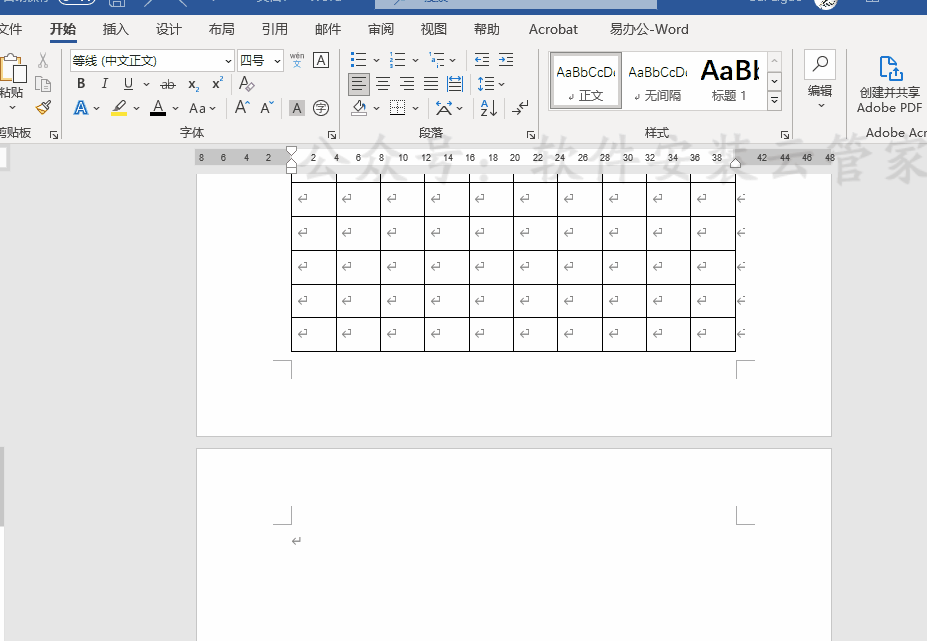Click the text effects letter A icon

coord(80,108)
